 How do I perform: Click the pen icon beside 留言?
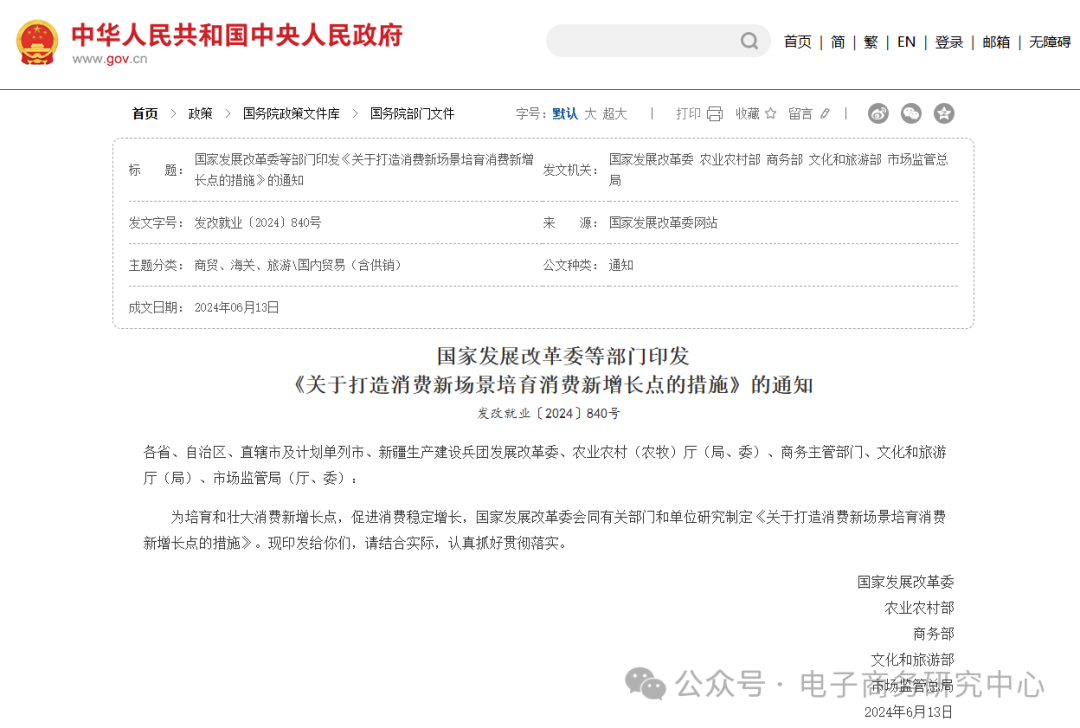click(823, 113)
